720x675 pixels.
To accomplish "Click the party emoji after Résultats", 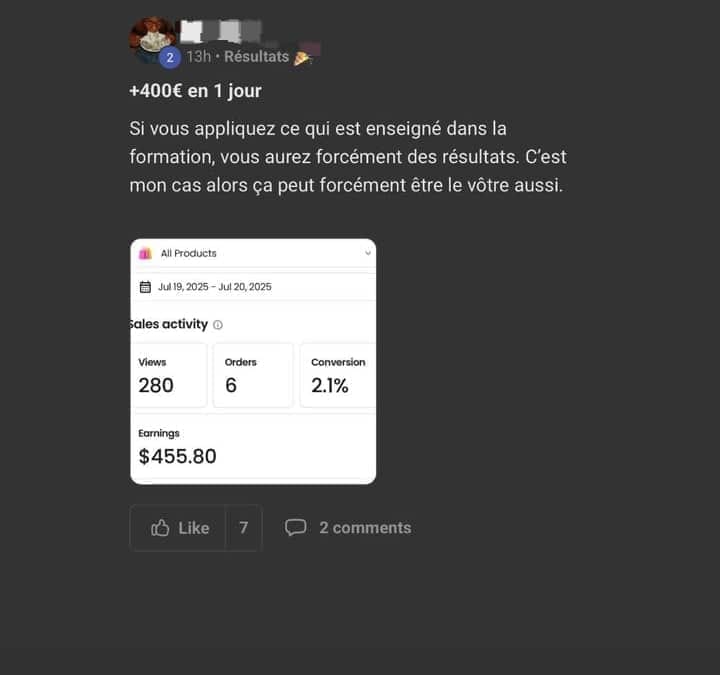I will click(x=303, y=57).
